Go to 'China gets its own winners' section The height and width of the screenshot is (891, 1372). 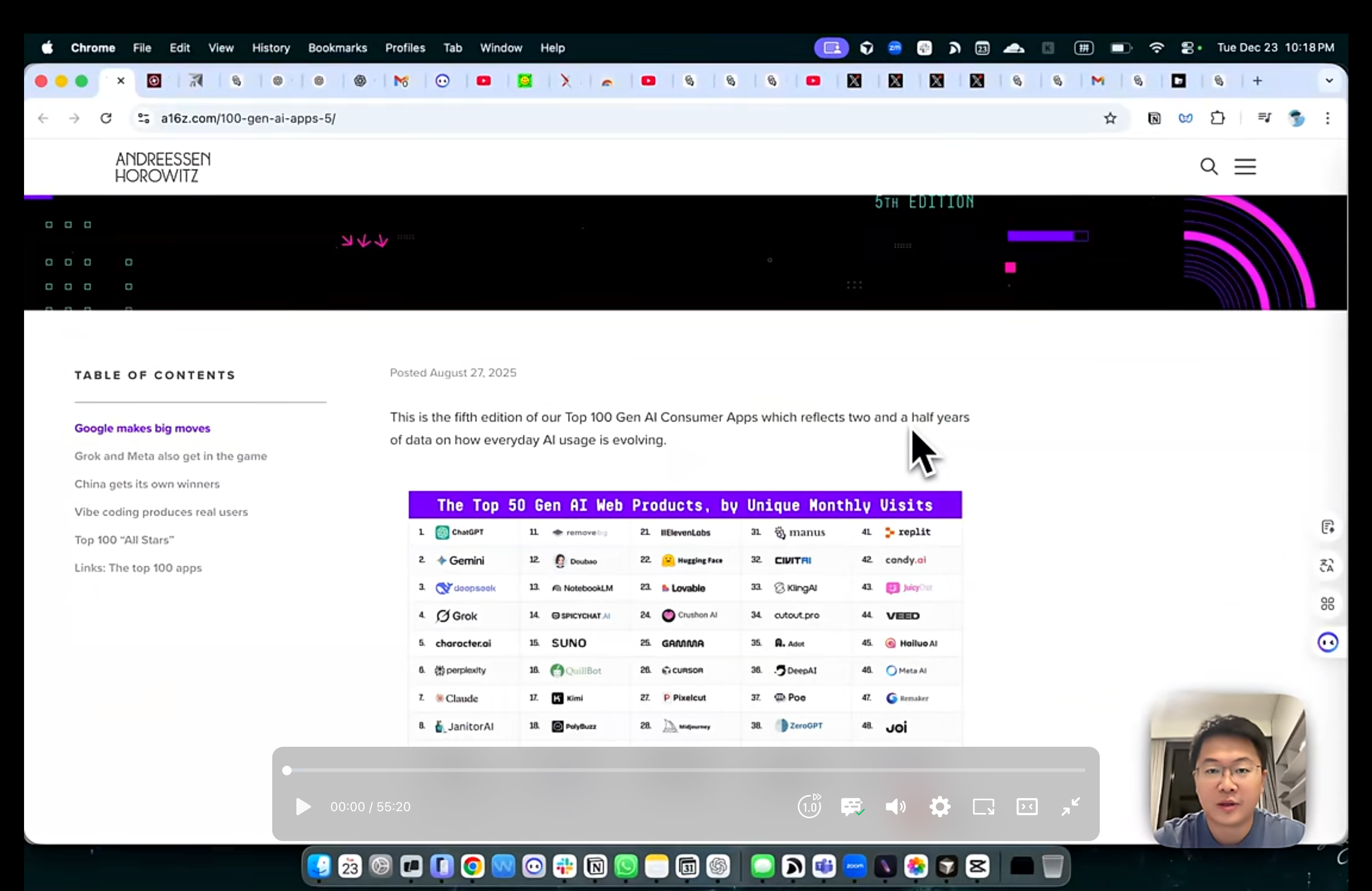click(x=147, y=484)
